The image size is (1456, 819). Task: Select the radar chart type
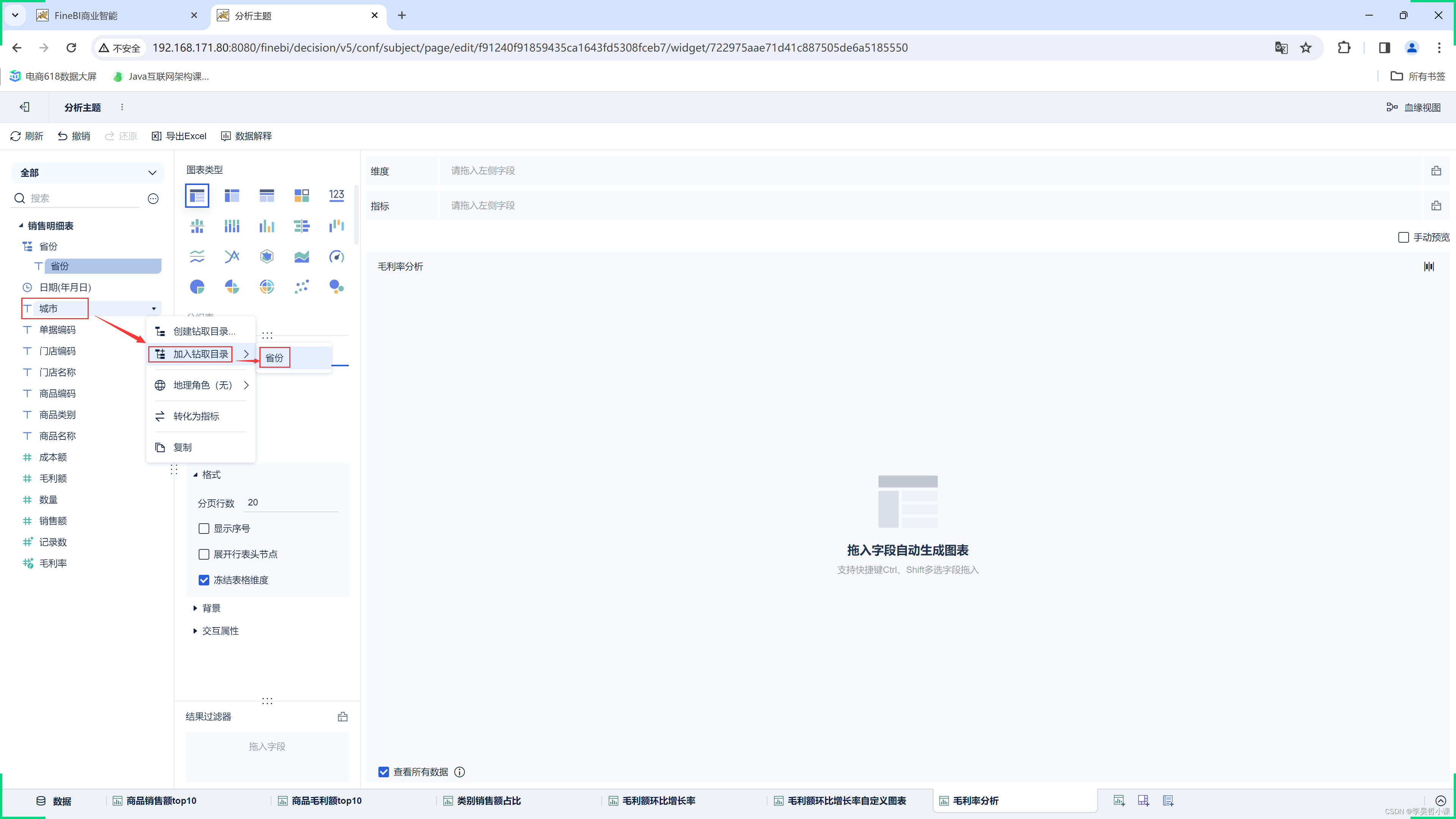(267, 257)
